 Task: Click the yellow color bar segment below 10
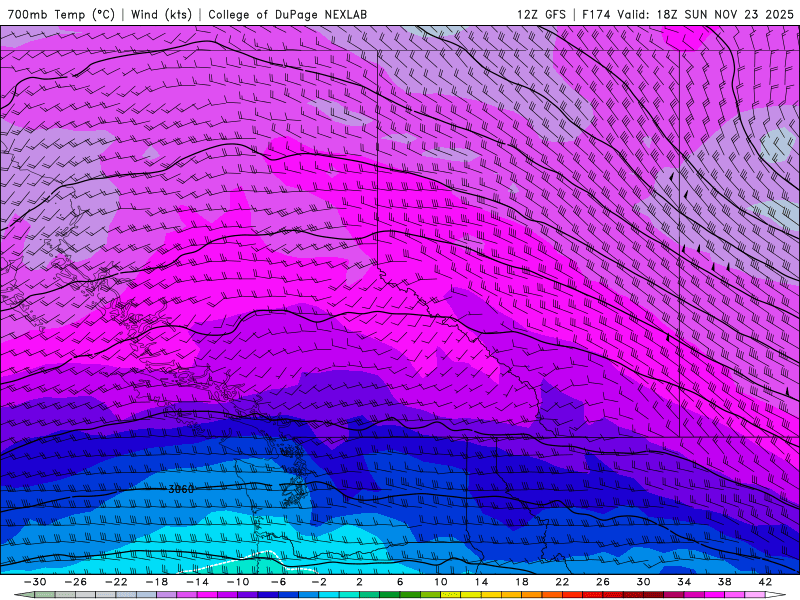point(451,595)
